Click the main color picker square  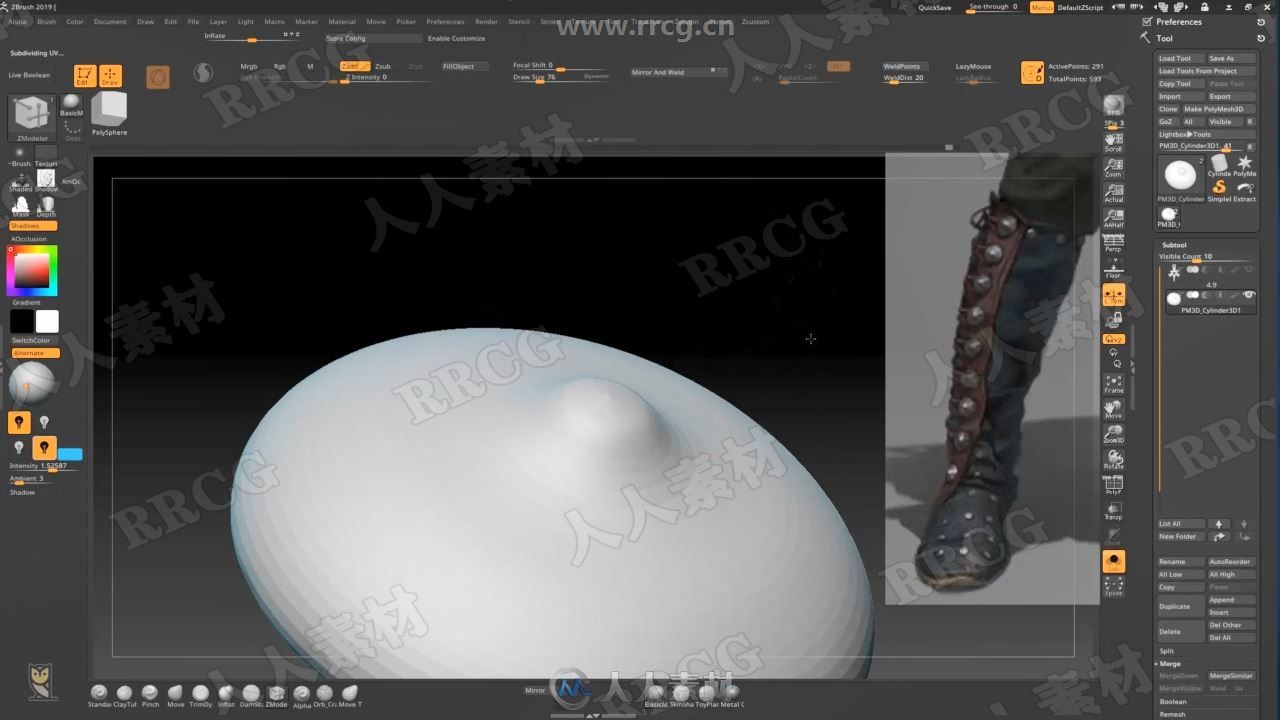pos(33,270)
